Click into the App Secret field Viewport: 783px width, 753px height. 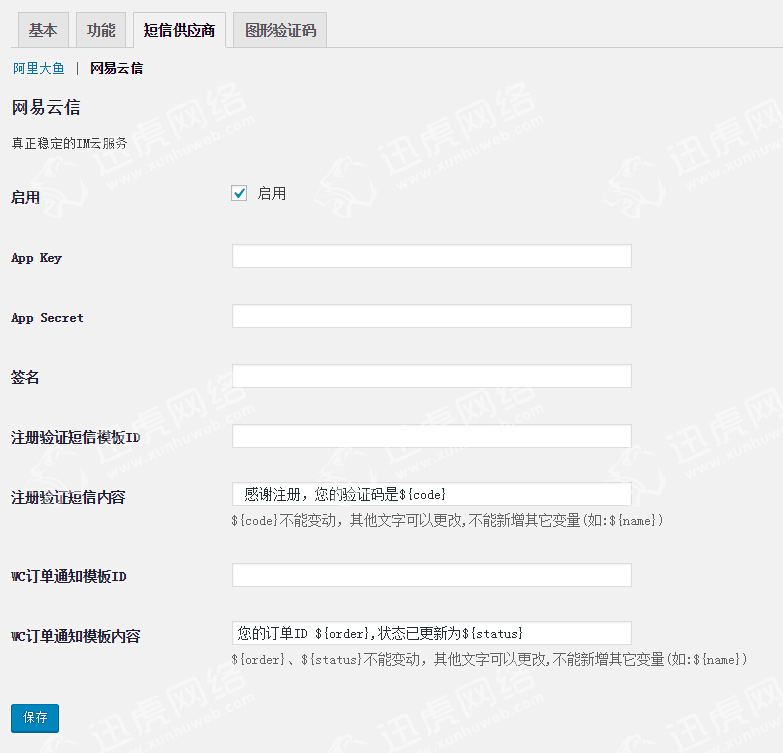coord(431,316)
